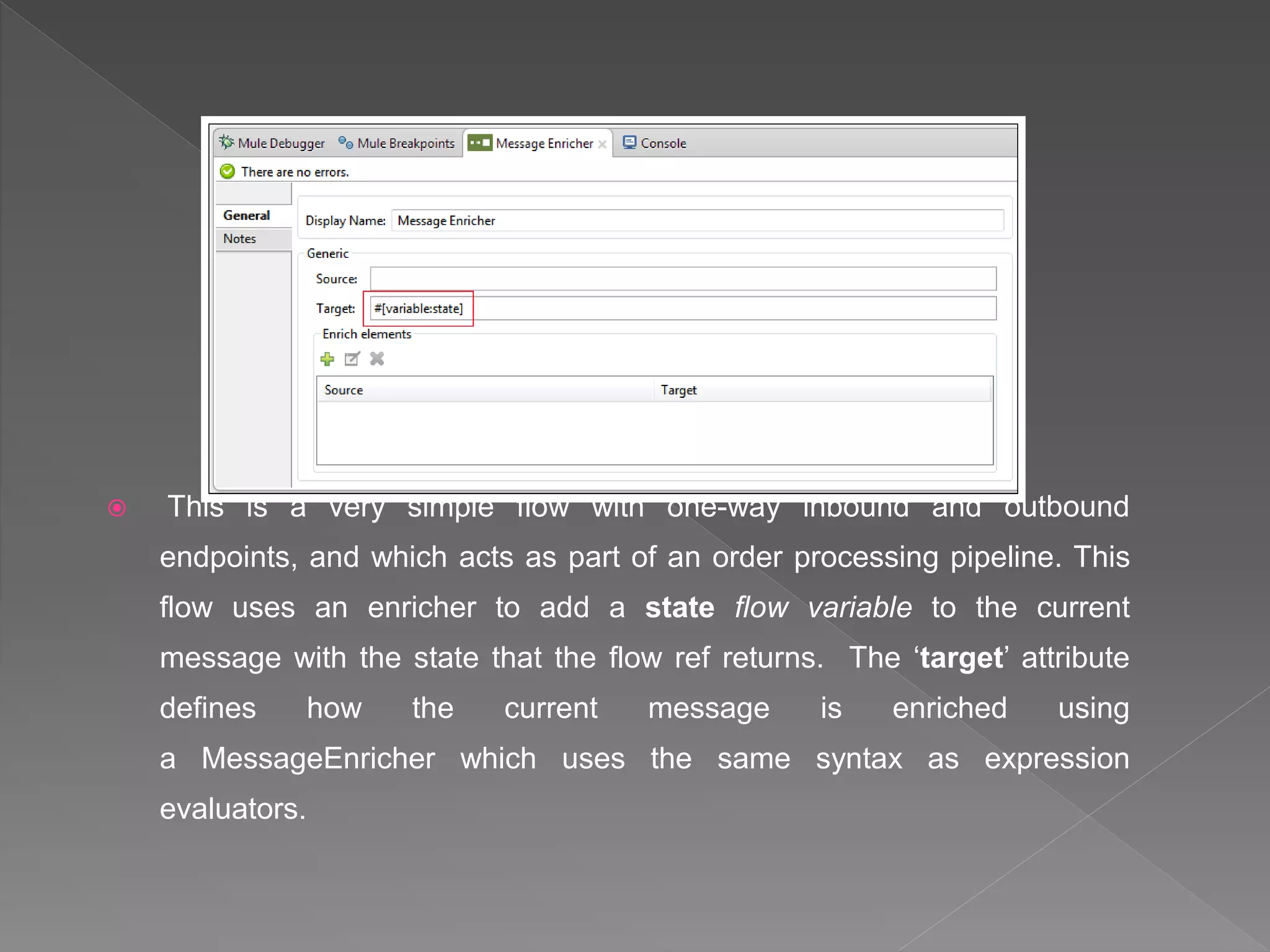The image size is (1270, 952).
Task: Open the Console tab
Action: (663, 143)
